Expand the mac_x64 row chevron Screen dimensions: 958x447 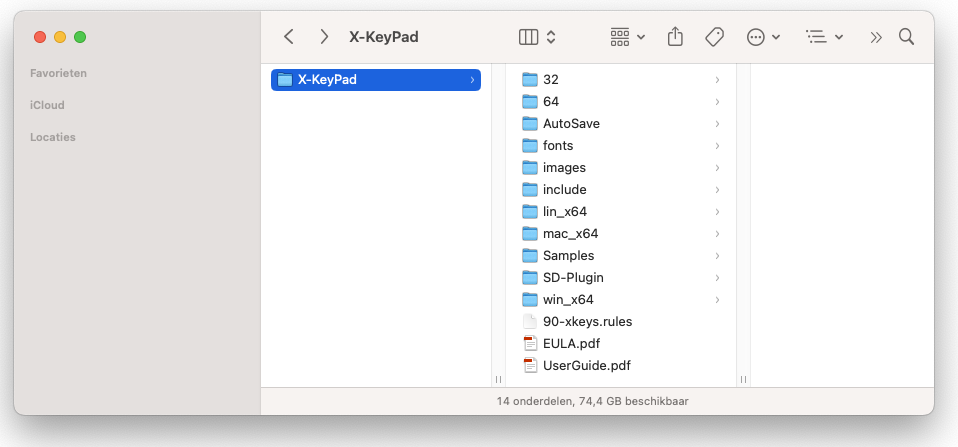point(717,234)
